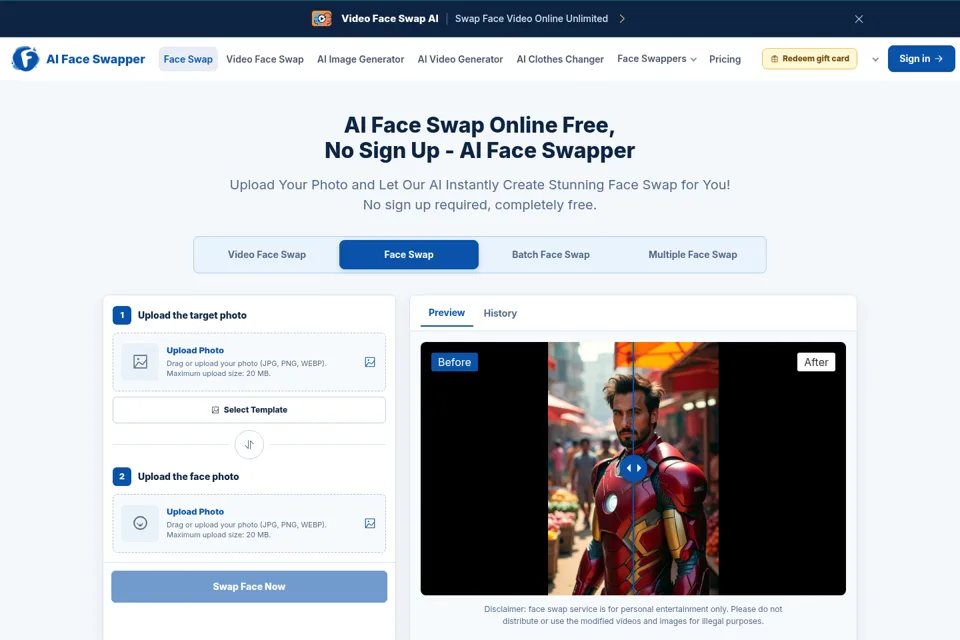Open the Face Swap nav menu item
This screenshot has height=640, width=960.
pos(188,59)
